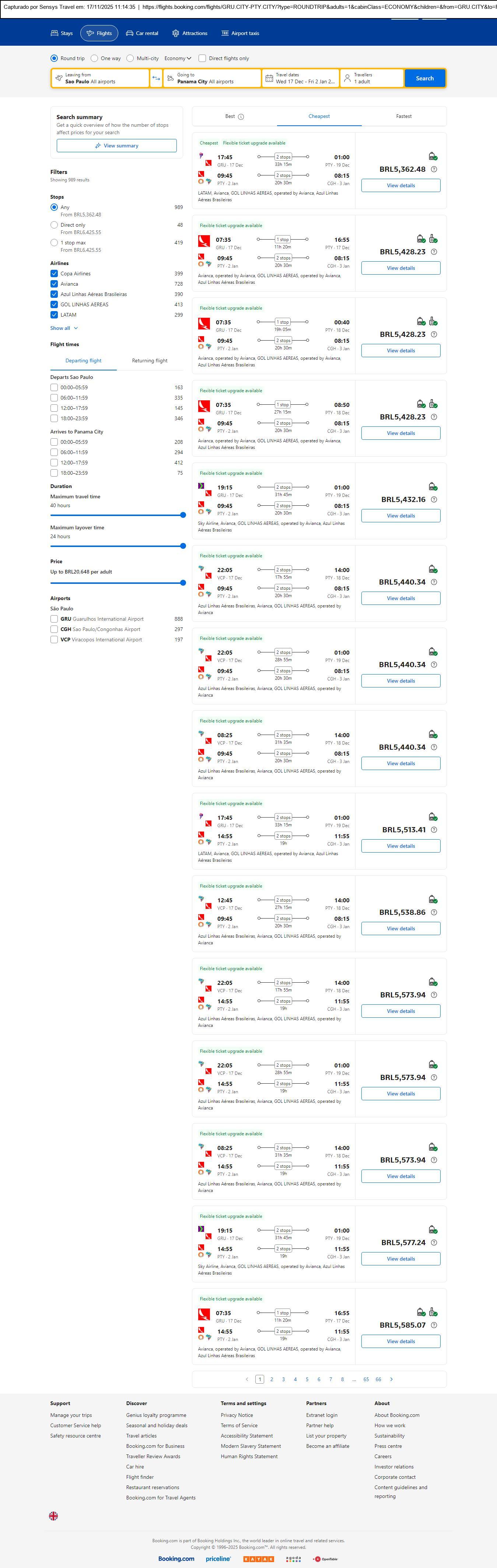Expand Show all airlines list

(64, 328)
